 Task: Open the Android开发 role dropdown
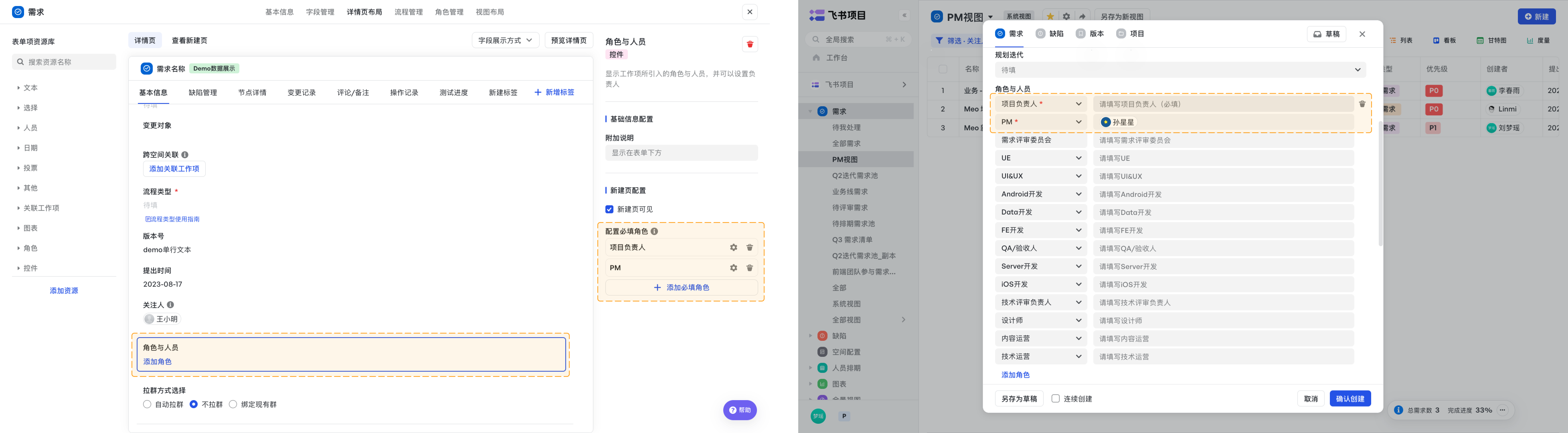[1041, 194]
